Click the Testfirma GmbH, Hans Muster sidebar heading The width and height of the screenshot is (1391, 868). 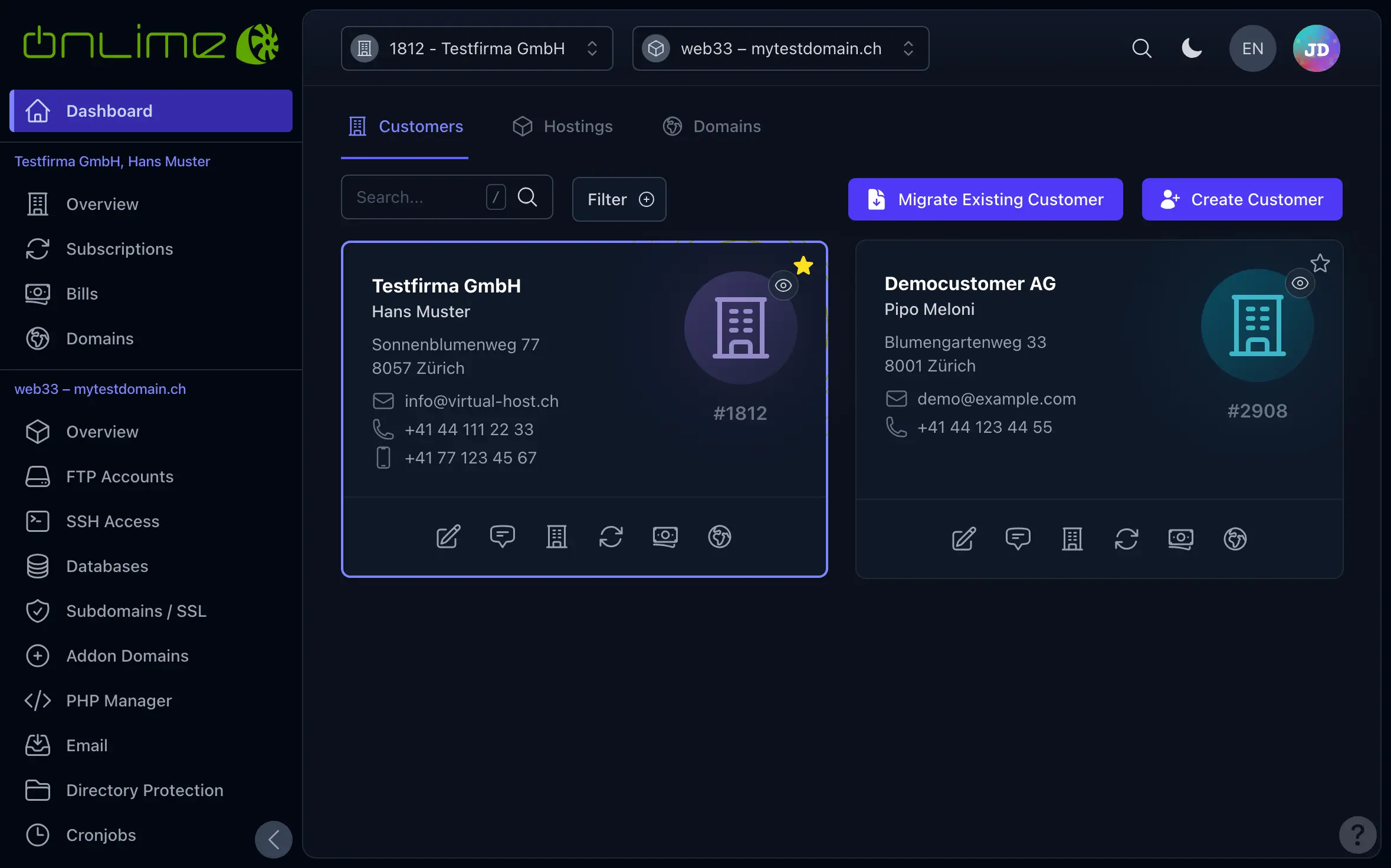point(112,161)
